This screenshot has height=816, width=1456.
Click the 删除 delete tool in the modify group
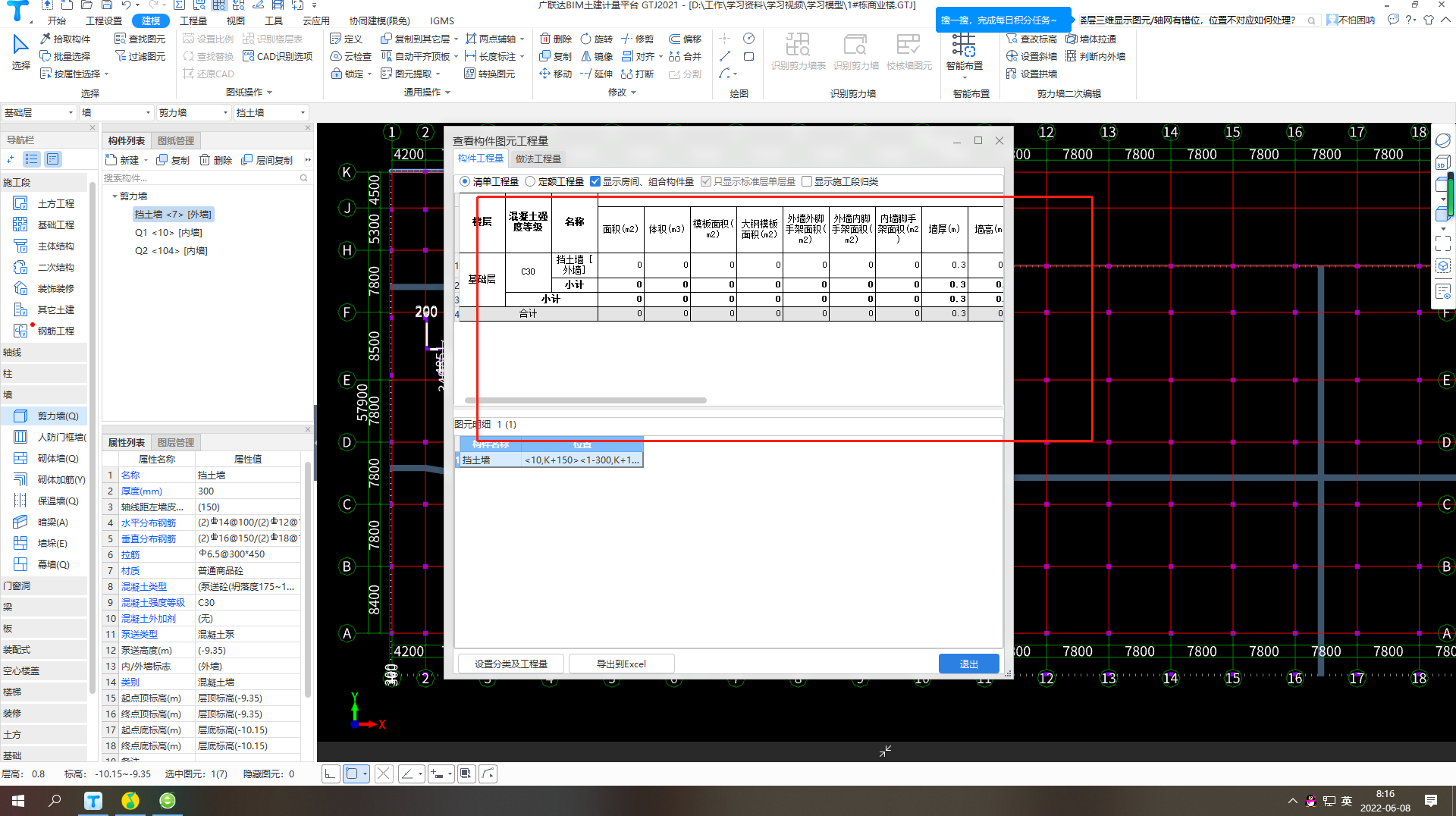(x=556, y=39)
